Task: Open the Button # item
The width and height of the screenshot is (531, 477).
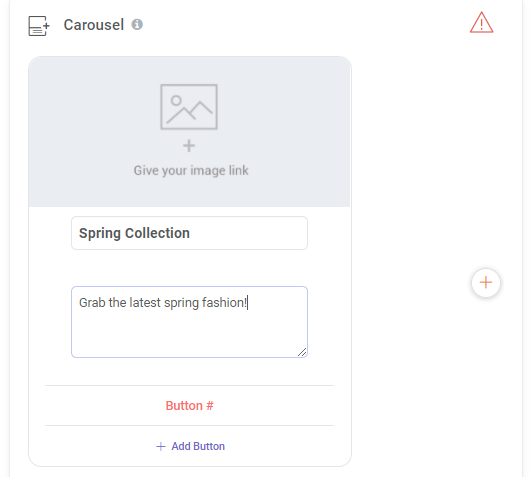Action: [190, 406]
